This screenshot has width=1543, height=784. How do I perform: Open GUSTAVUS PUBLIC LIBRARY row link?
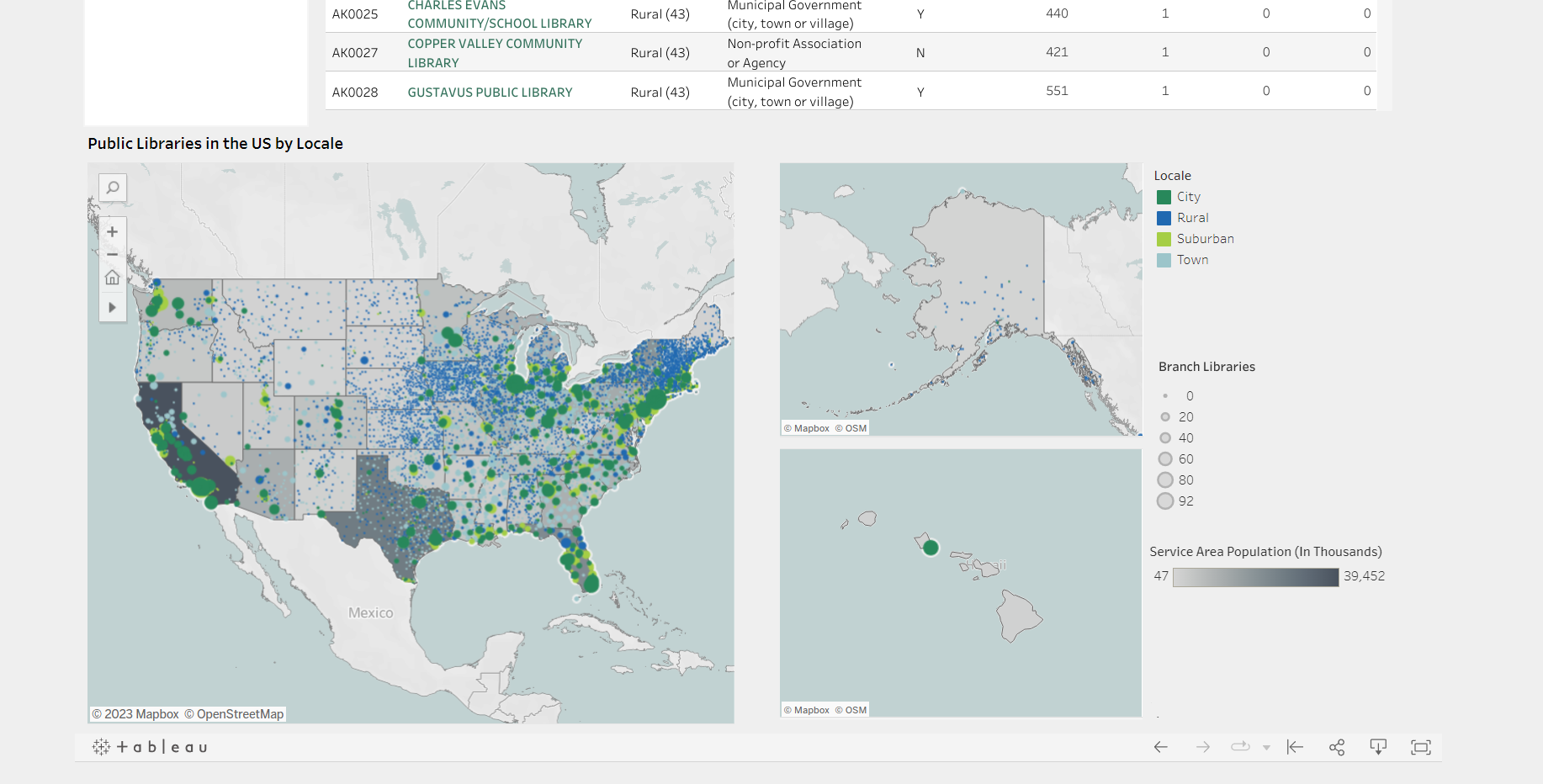[x=490, y=93]
